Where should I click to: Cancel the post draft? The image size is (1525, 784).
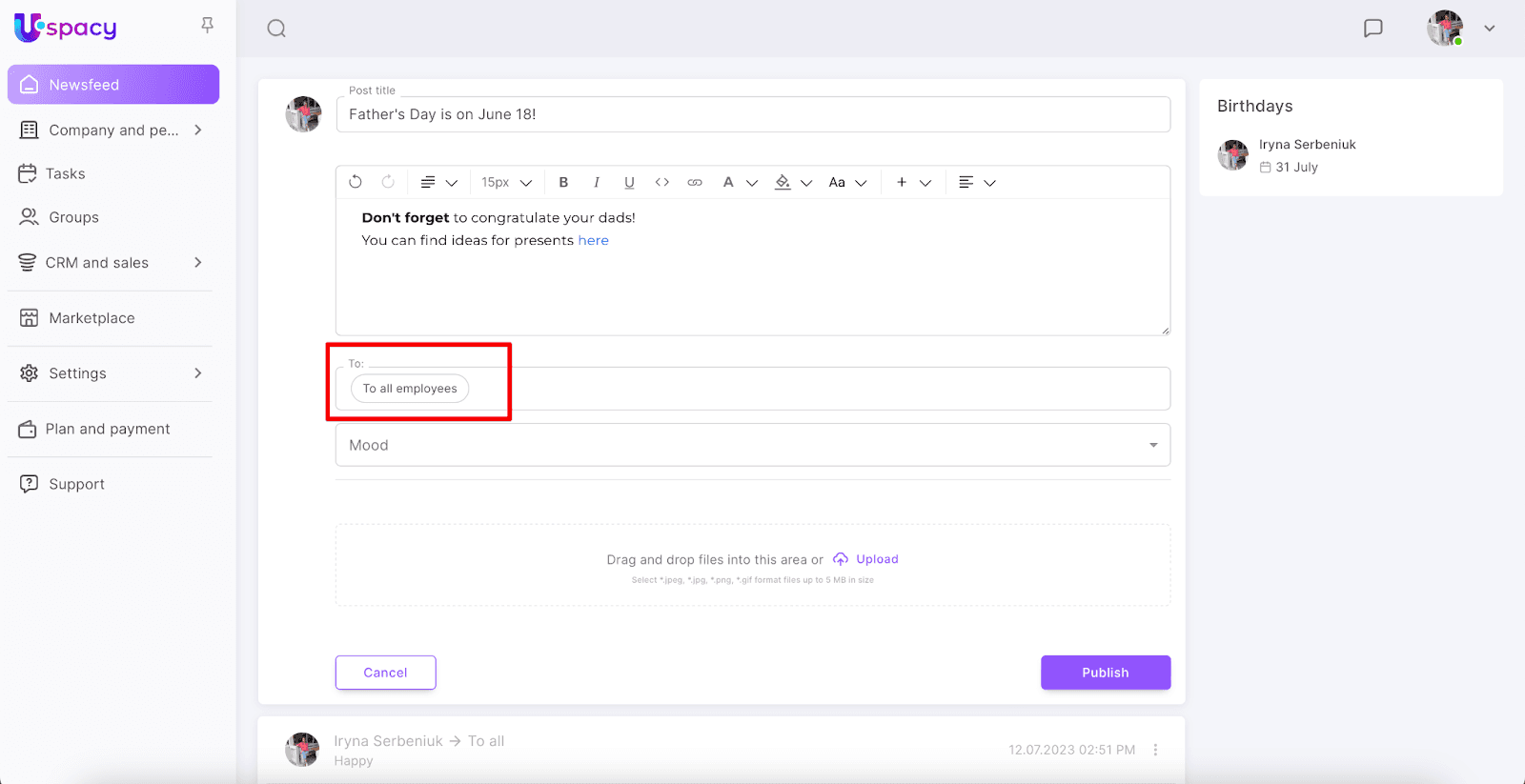[385, 673]
